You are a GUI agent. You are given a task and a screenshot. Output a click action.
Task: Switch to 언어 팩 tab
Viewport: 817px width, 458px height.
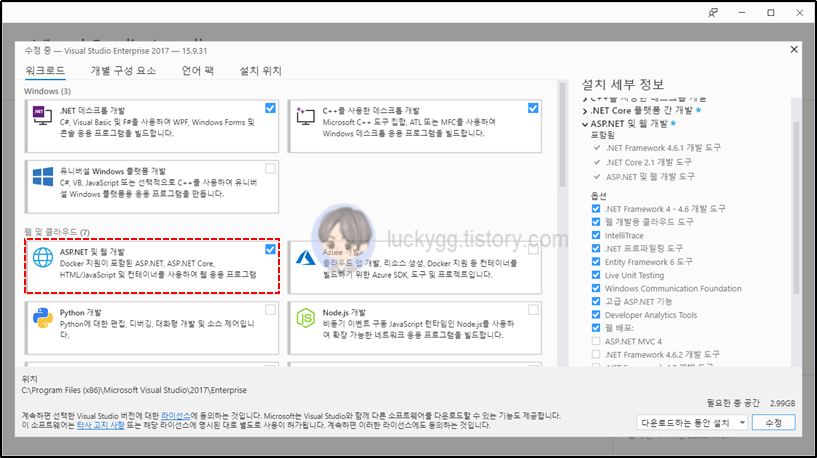pyautogui.click(x=197, y=70)
